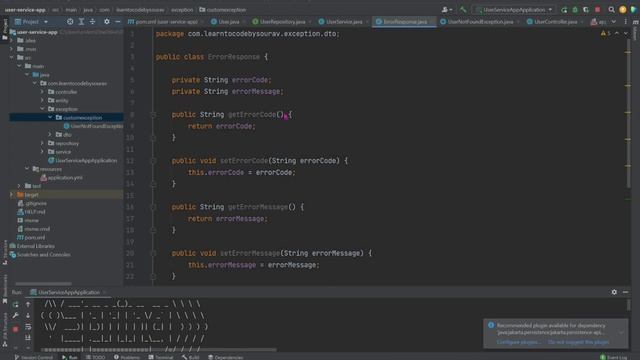Switch to User.java editor tab
The image size is (640, 360).
tap(228, 21)
